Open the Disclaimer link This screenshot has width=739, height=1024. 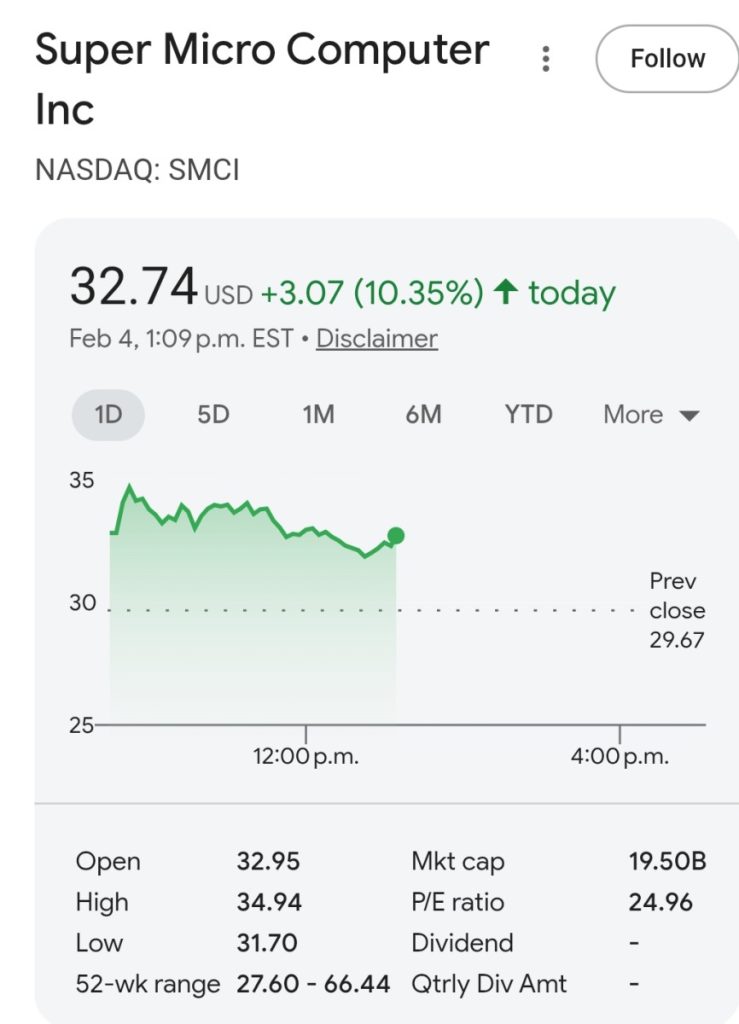point(377,339)
